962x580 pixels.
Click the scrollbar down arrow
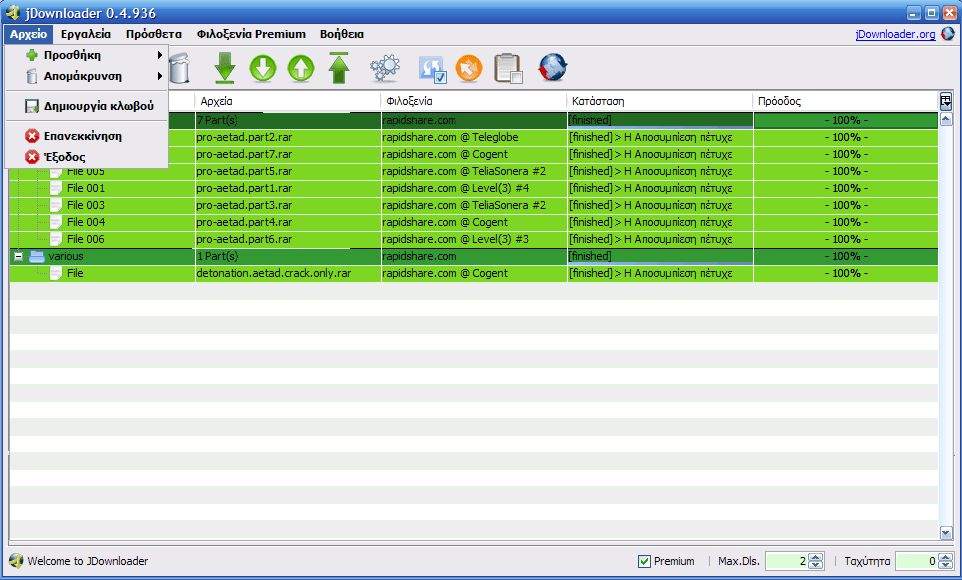click(945, 533)
